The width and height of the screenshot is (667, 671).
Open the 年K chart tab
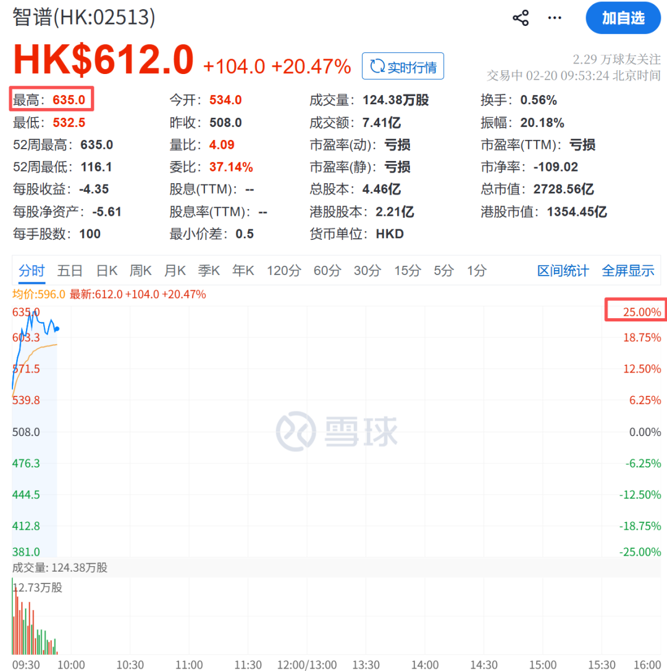pos(243,270)
